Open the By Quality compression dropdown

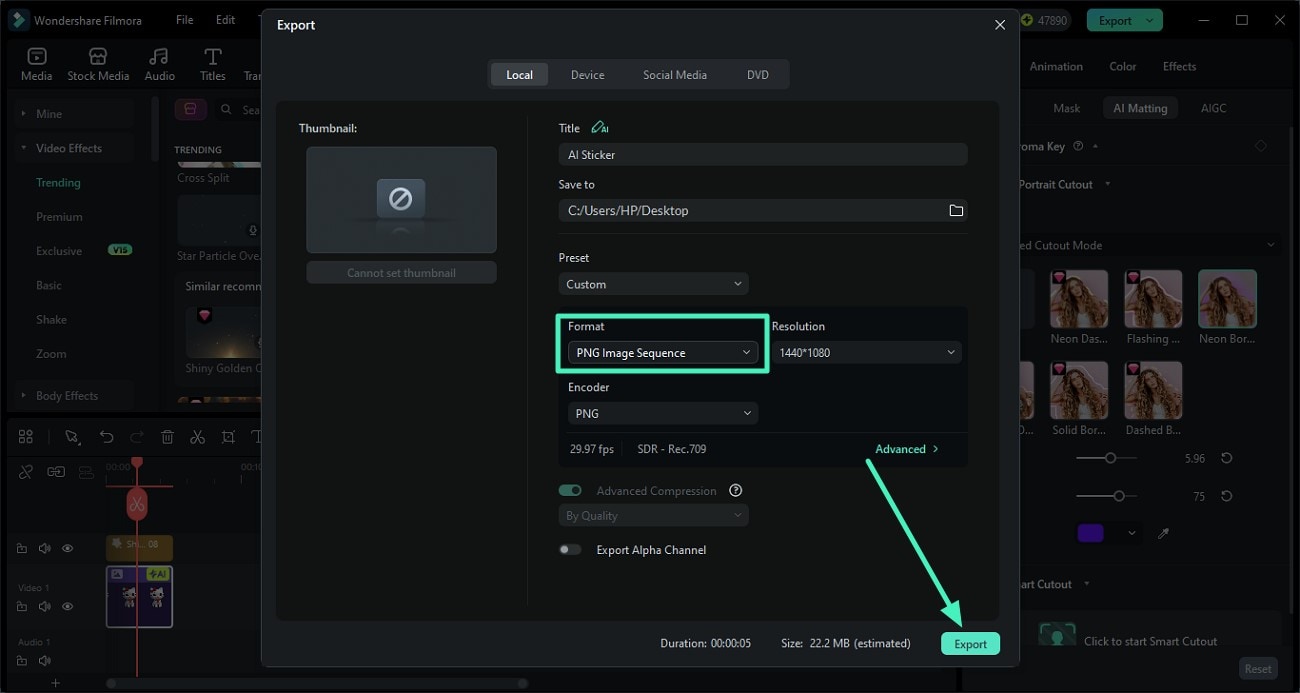653,516
